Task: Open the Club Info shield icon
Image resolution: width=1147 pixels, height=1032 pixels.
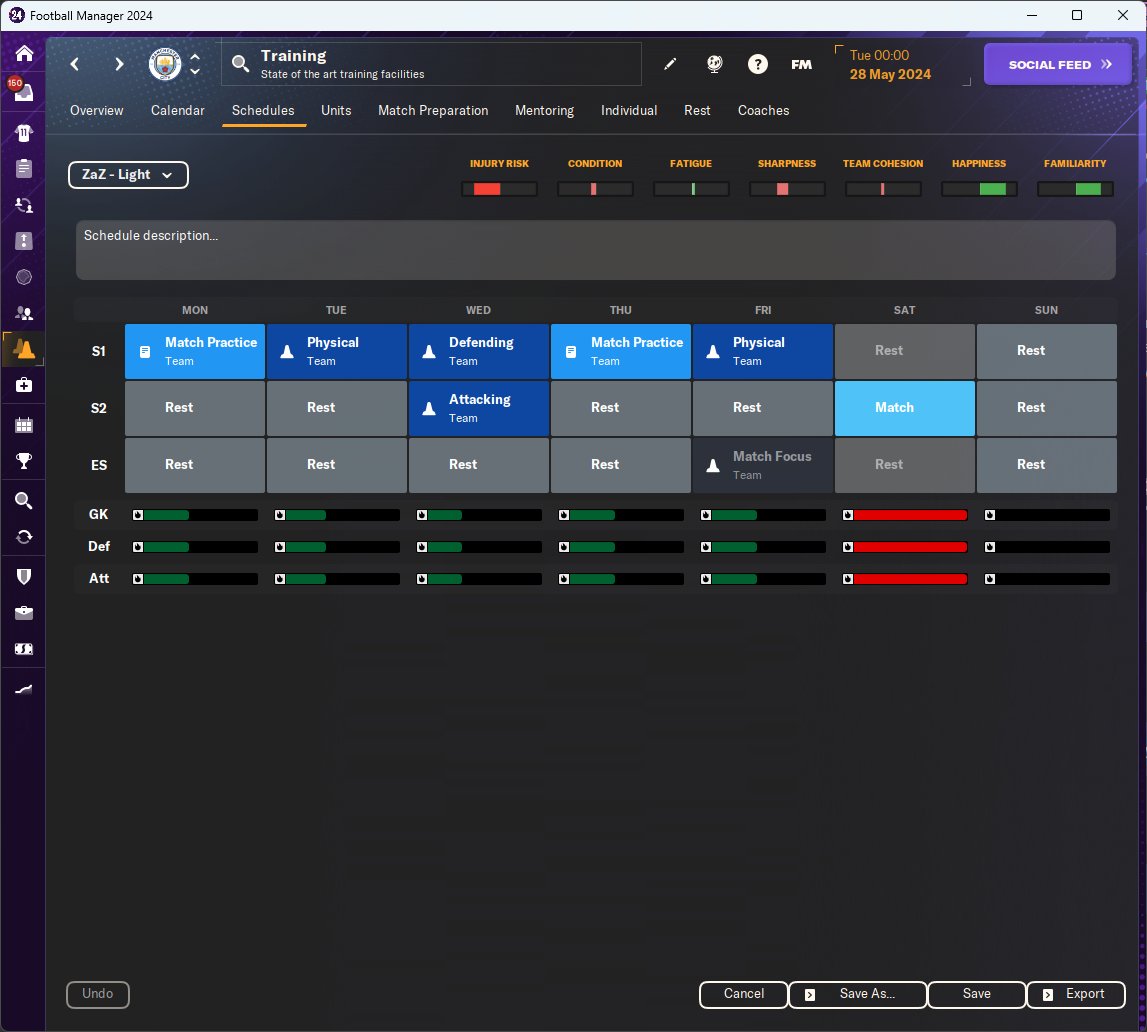Action: 23,577
